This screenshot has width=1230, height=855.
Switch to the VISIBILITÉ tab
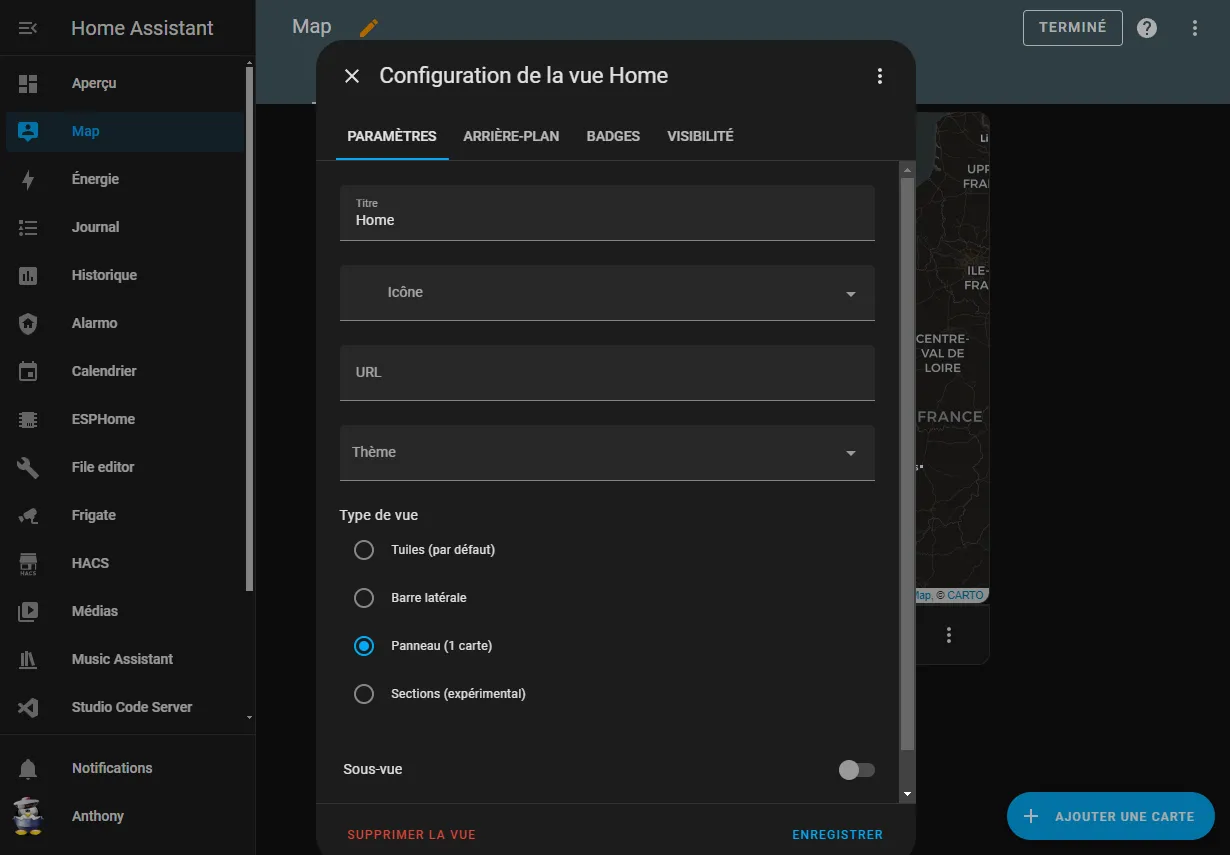(700, 136)
